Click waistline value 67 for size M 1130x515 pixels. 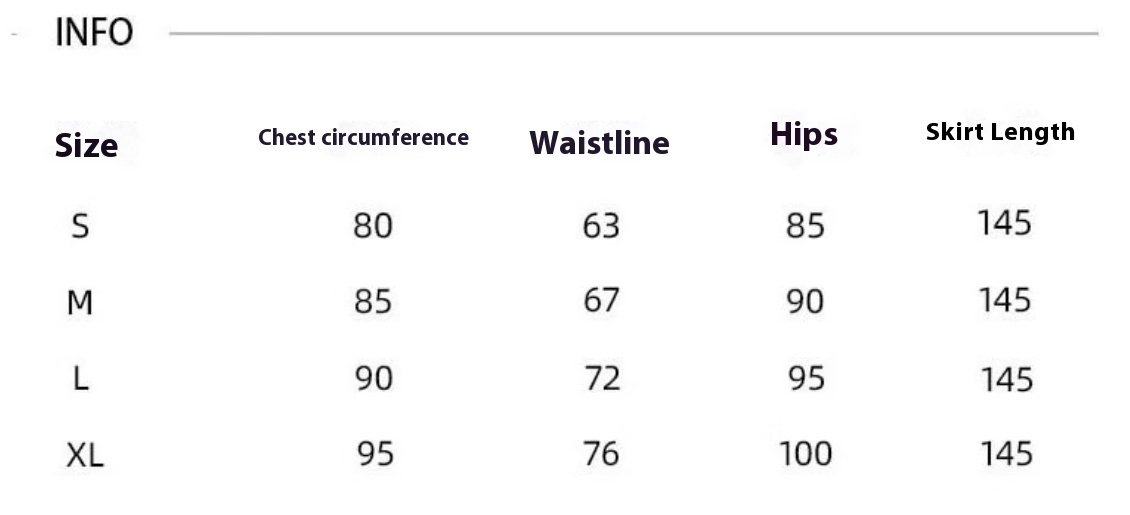click(601, 300)
